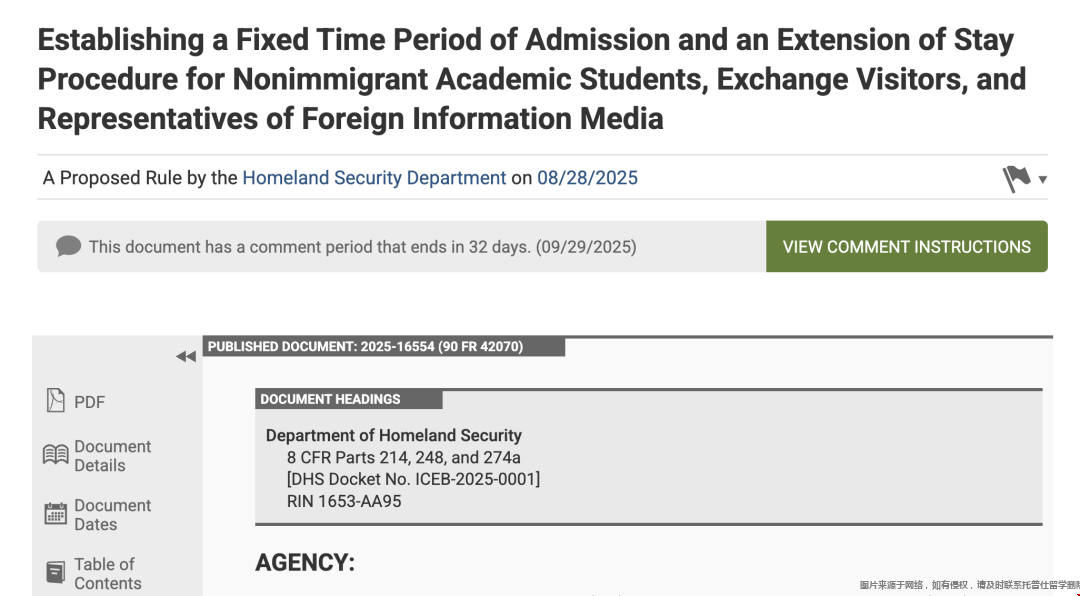The image size is (1080, 596).
Task: Click the Document Dates calendar icon
Action: click(x=56, y=515)
